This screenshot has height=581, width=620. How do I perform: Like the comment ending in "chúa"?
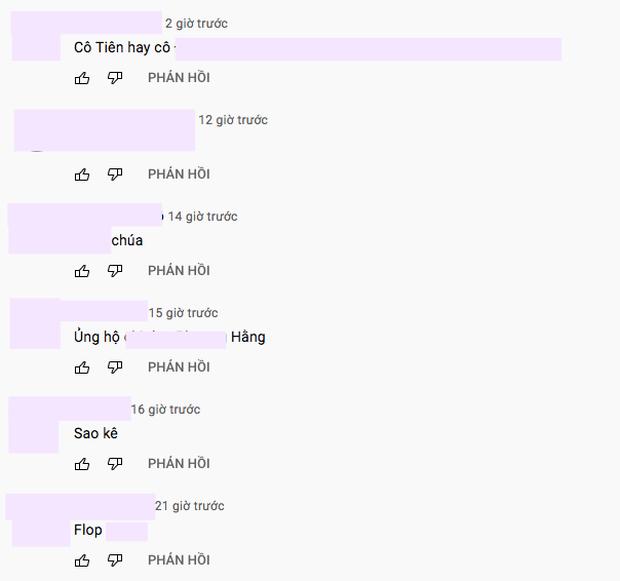click(x=82, y=271)
